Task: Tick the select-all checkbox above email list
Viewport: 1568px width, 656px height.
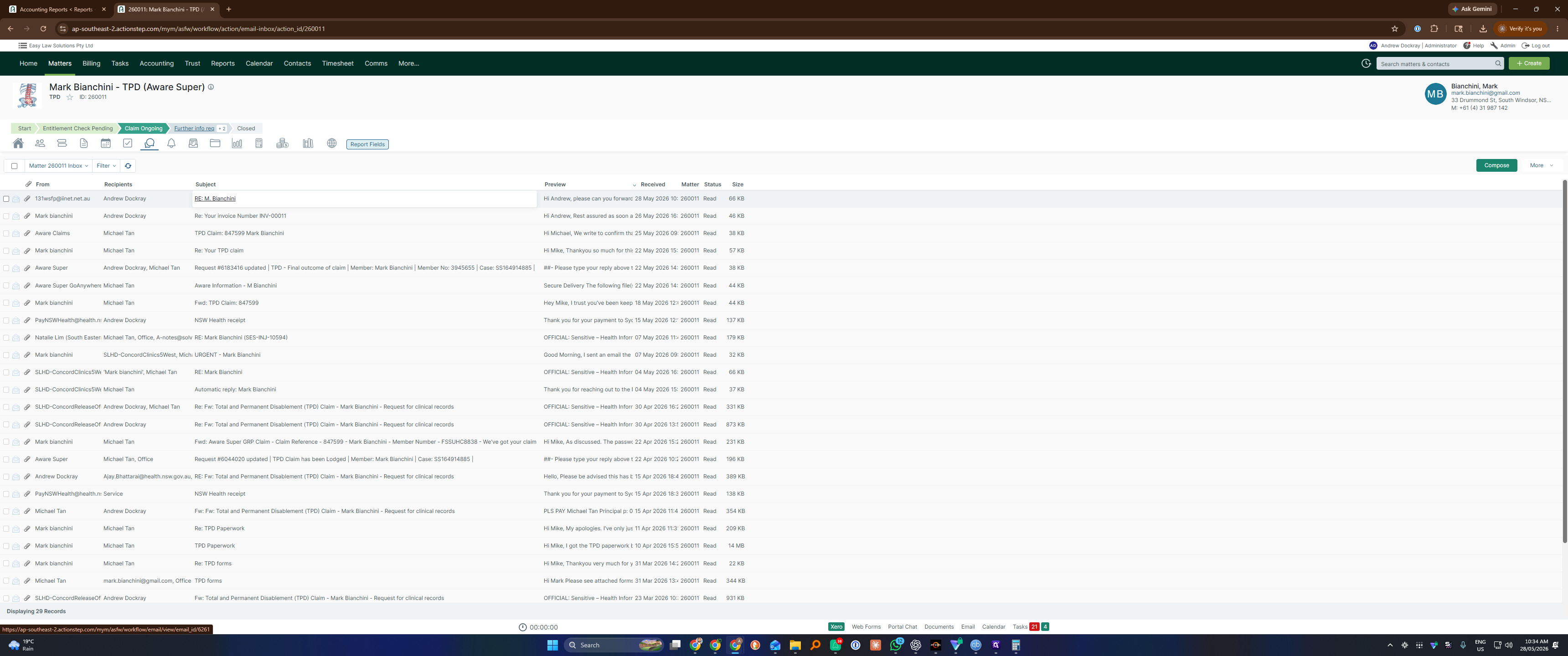Action: 15,165
